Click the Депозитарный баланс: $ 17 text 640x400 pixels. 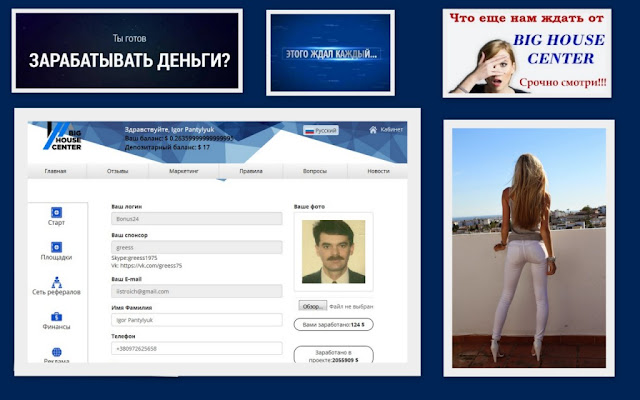[x=167, y=147]
